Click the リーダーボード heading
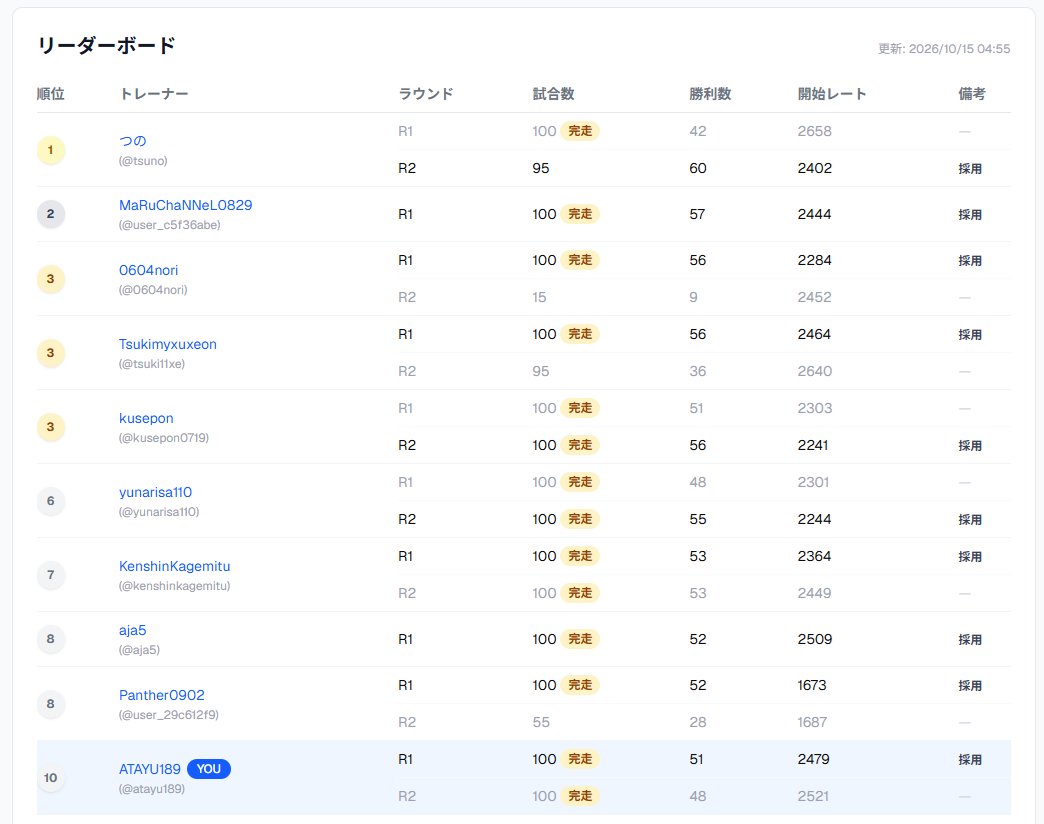The width and height of the screenshot is (1044, 824). tap(107, 45)
